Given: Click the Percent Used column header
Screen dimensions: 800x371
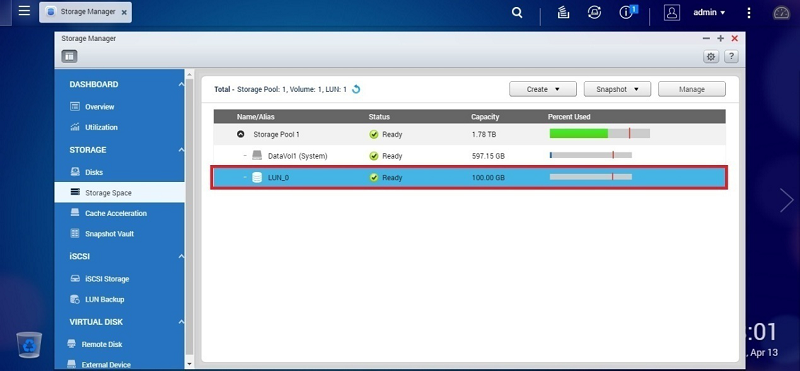Looking at the screenshot, I should 569,117.
